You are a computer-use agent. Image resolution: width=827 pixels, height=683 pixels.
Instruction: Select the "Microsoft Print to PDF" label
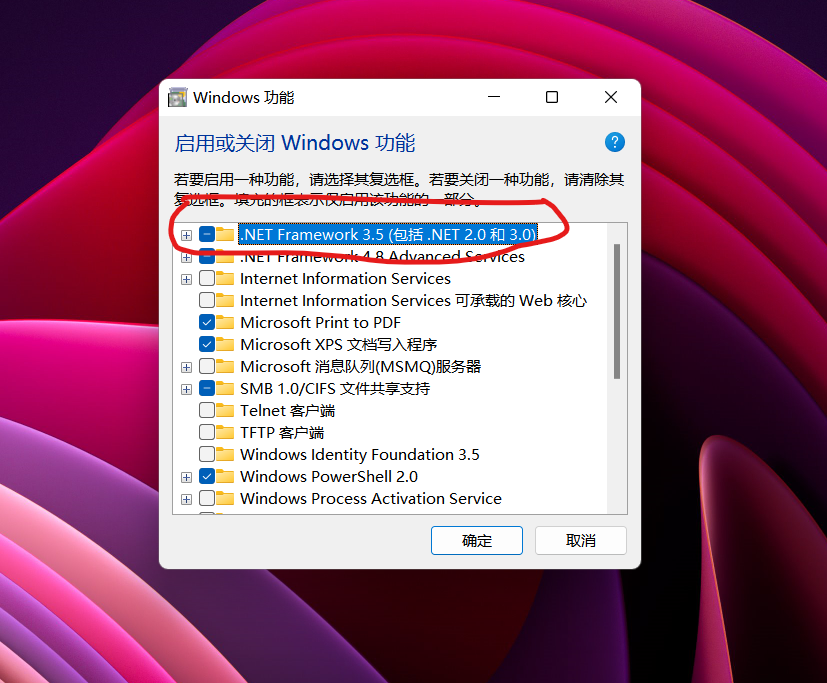[320, 322]
